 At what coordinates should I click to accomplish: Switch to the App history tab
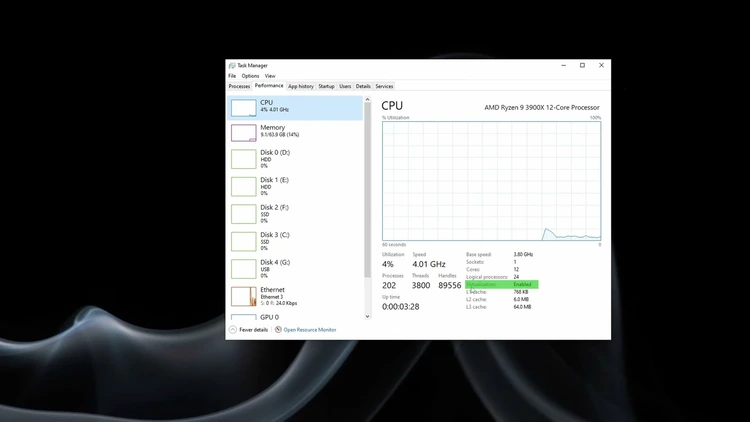pyautogui.click(x=301, y=87)
